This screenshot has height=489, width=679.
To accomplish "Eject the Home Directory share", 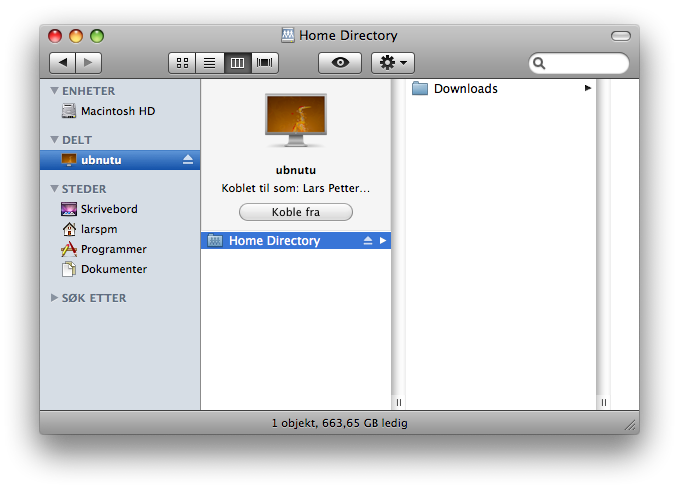I will click(x=368, y=240).
